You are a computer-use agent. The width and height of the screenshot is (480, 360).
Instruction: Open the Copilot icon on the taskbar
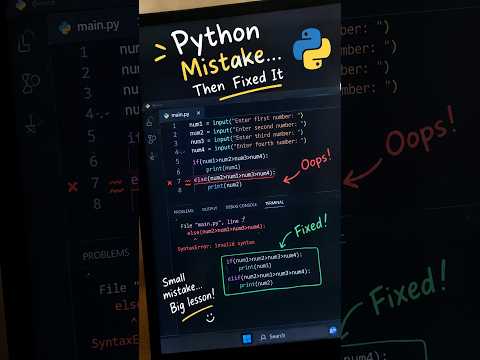pos(333,331)
